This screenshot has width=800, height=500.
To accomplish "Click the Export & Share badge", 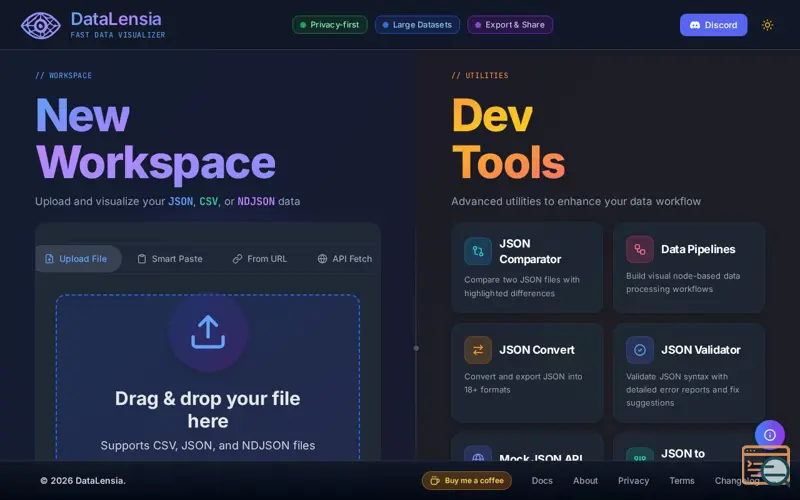I will click(510, 24).
